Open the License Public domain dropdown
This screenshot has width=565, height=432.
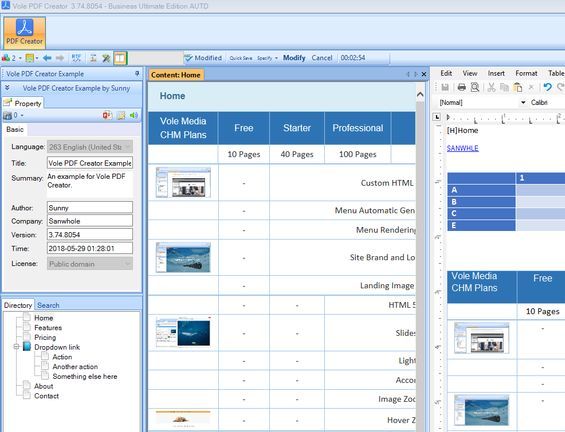90,264
